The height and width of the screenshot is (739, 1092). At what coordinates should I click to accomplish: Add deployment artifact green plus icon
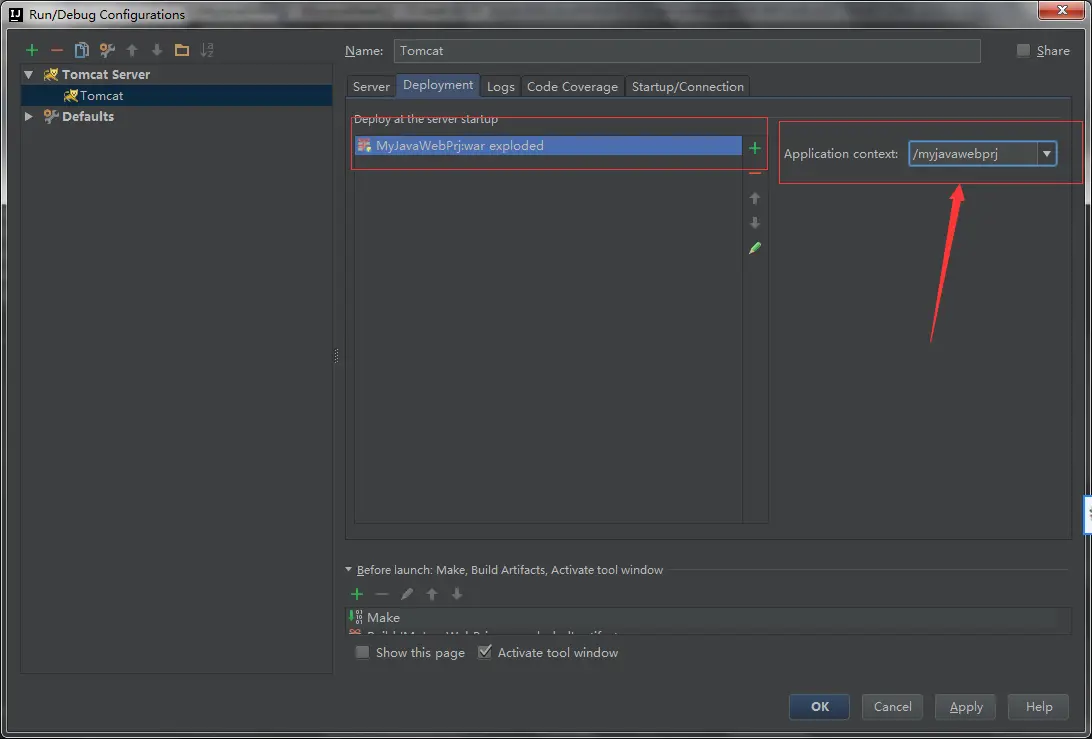[755, 148]
